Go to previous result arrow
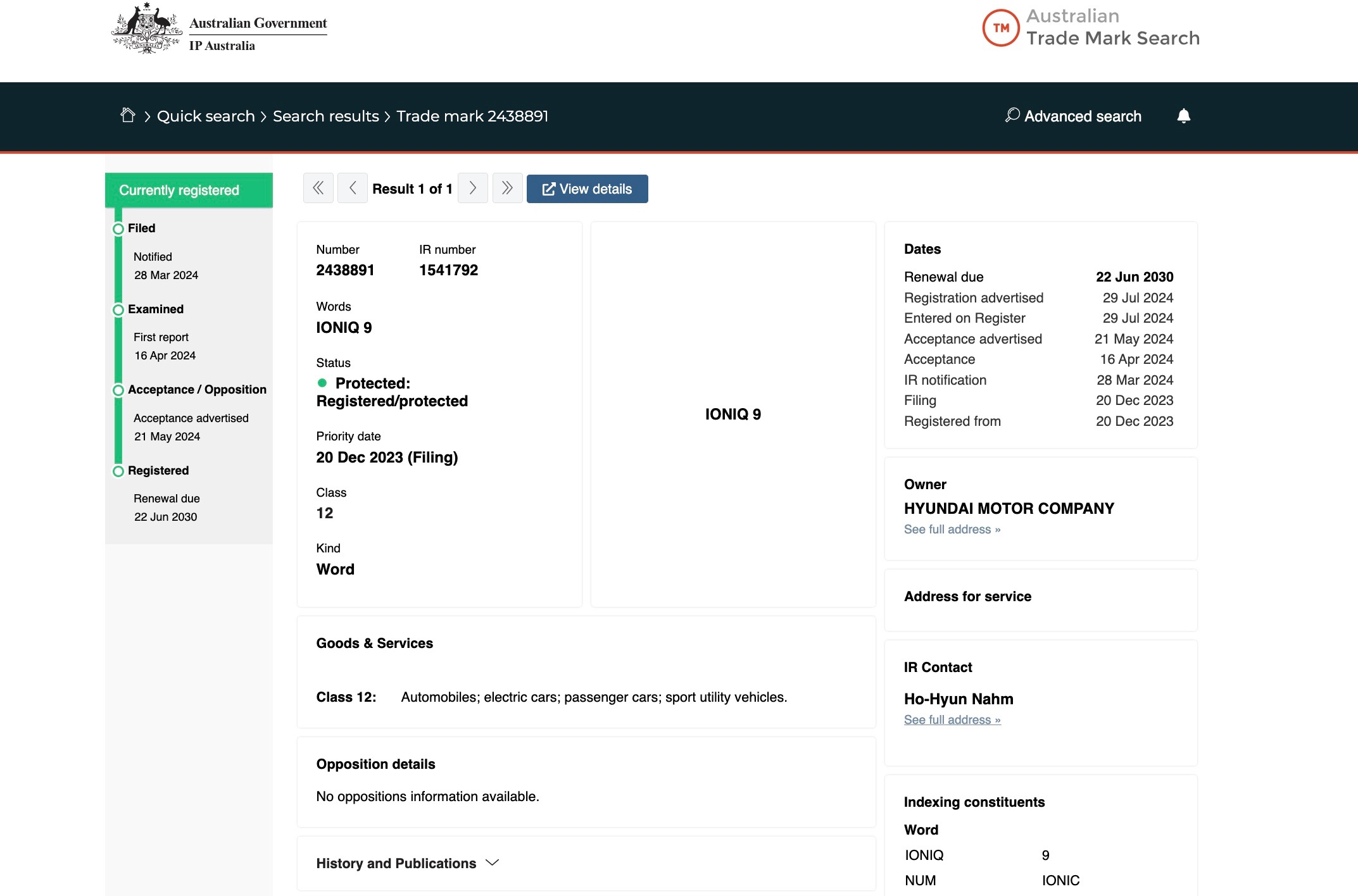Screen dimensions: 1358x896 click(353, 189)
